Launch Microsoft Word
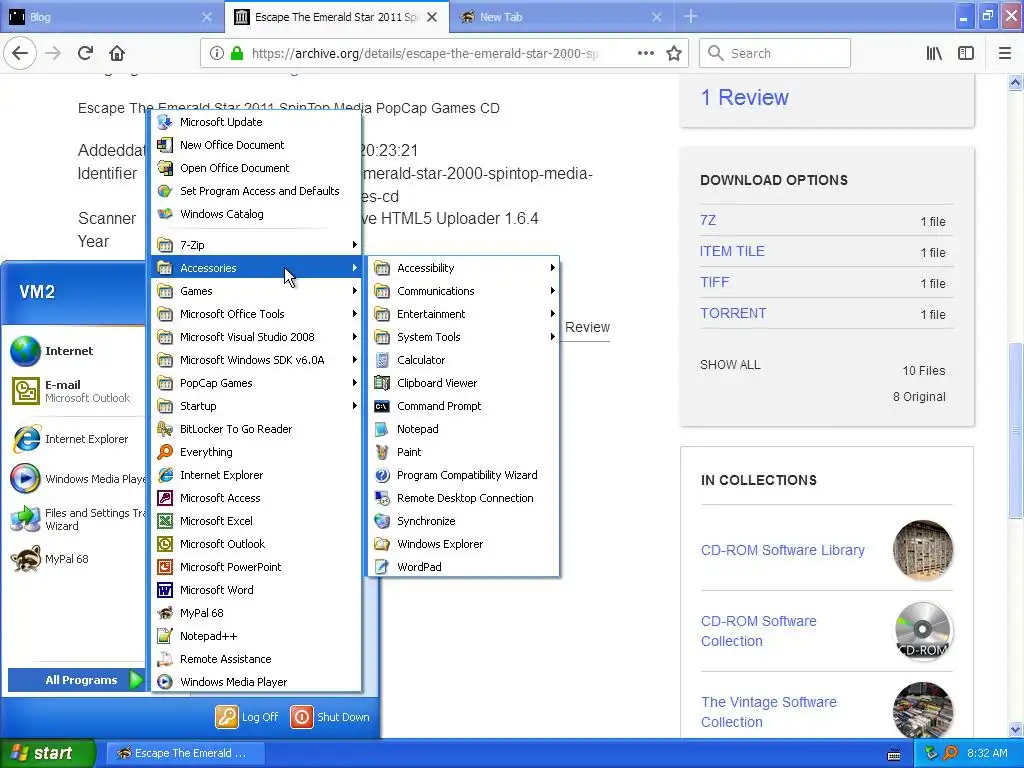The image size is (1024, 768). point(256,590)
